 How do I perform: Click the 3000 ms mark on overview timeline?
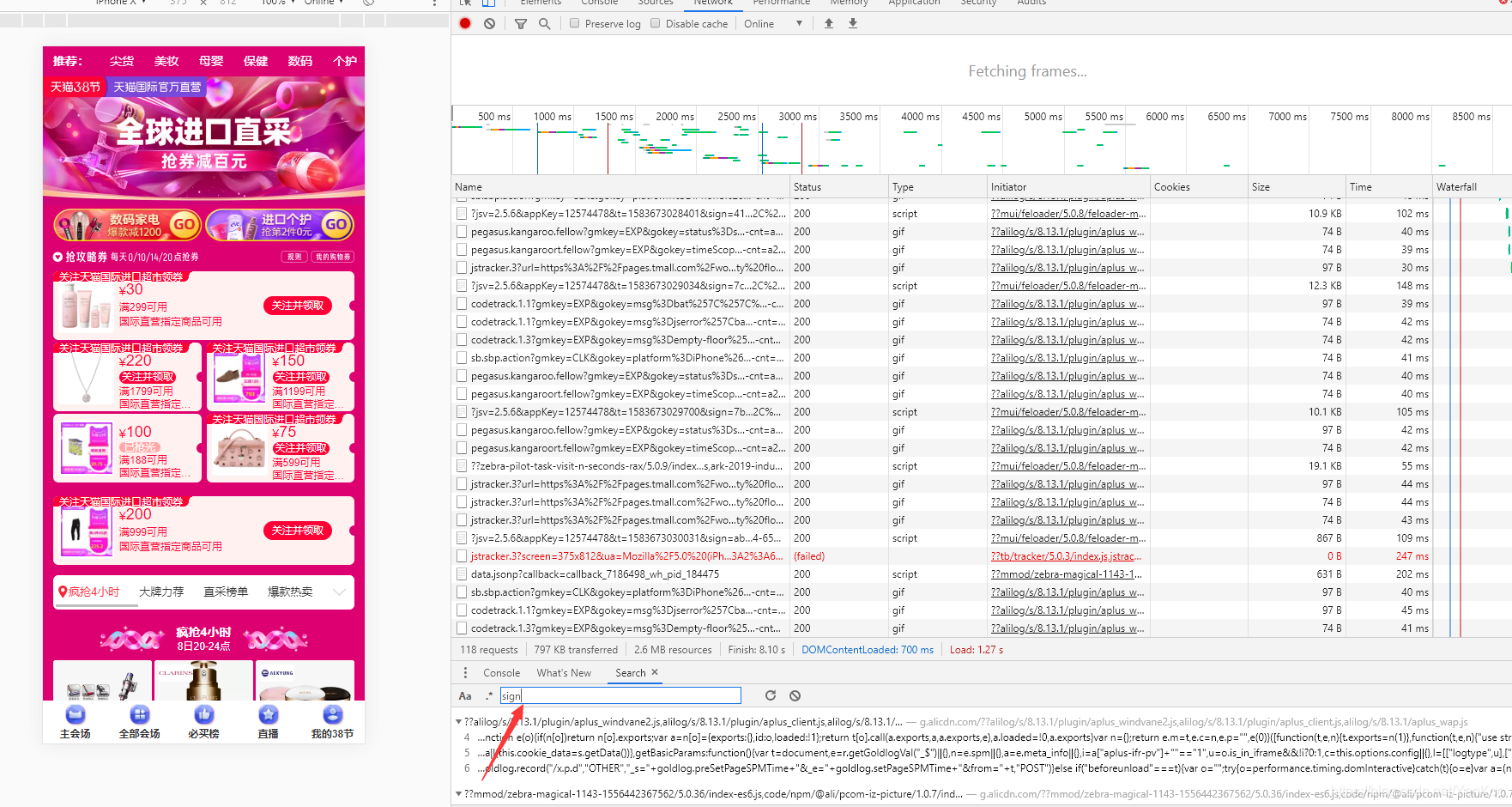797,117
